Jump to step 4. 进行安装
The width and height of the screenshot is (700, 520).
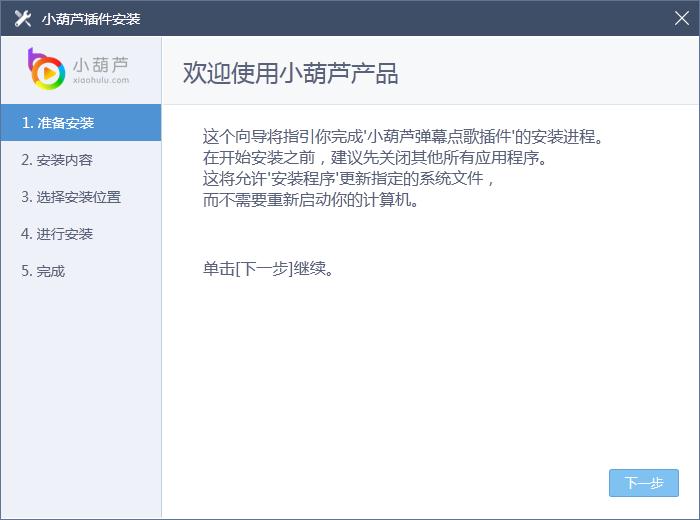(81, 234)
